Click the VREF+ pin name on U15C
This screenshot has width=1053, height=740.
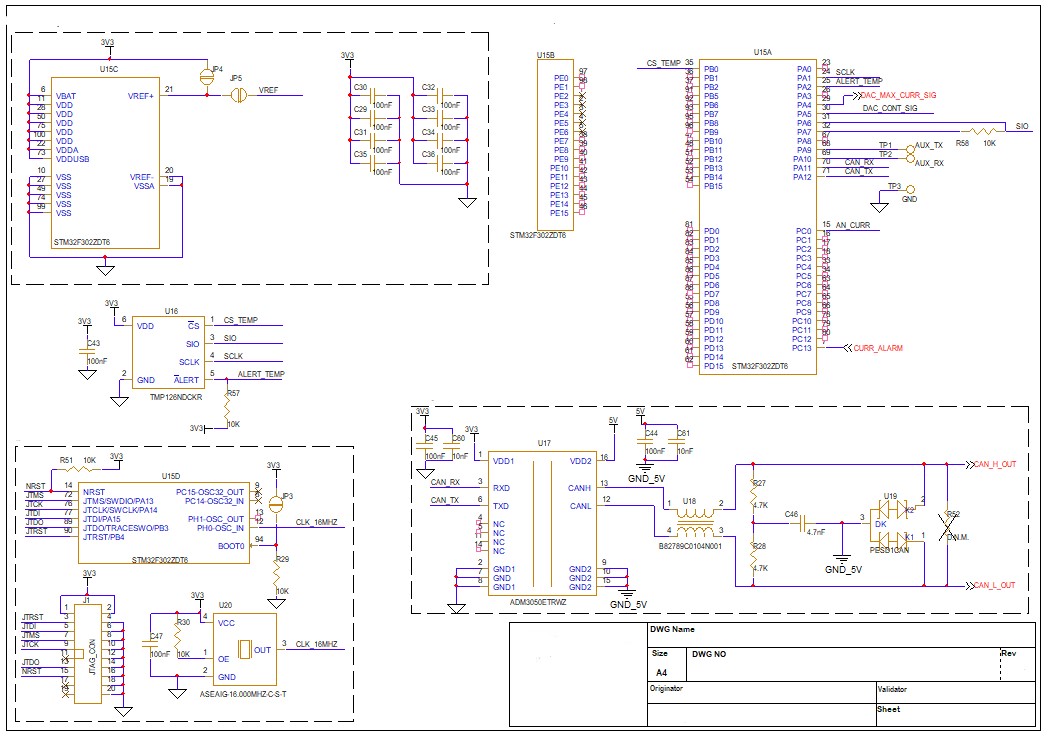(141, 96)
